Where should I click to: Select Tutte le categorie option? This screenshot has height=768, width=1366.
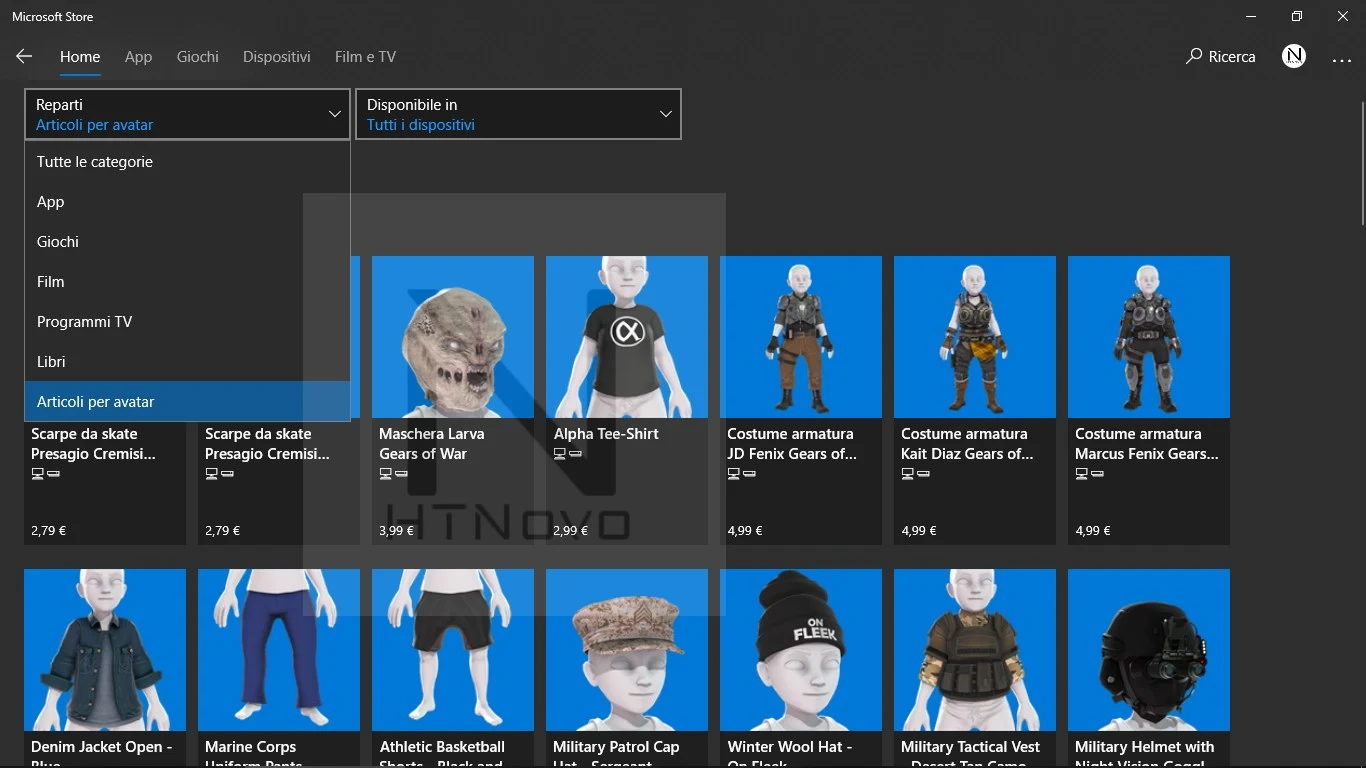pyautogui.click(x=187, y=162)
